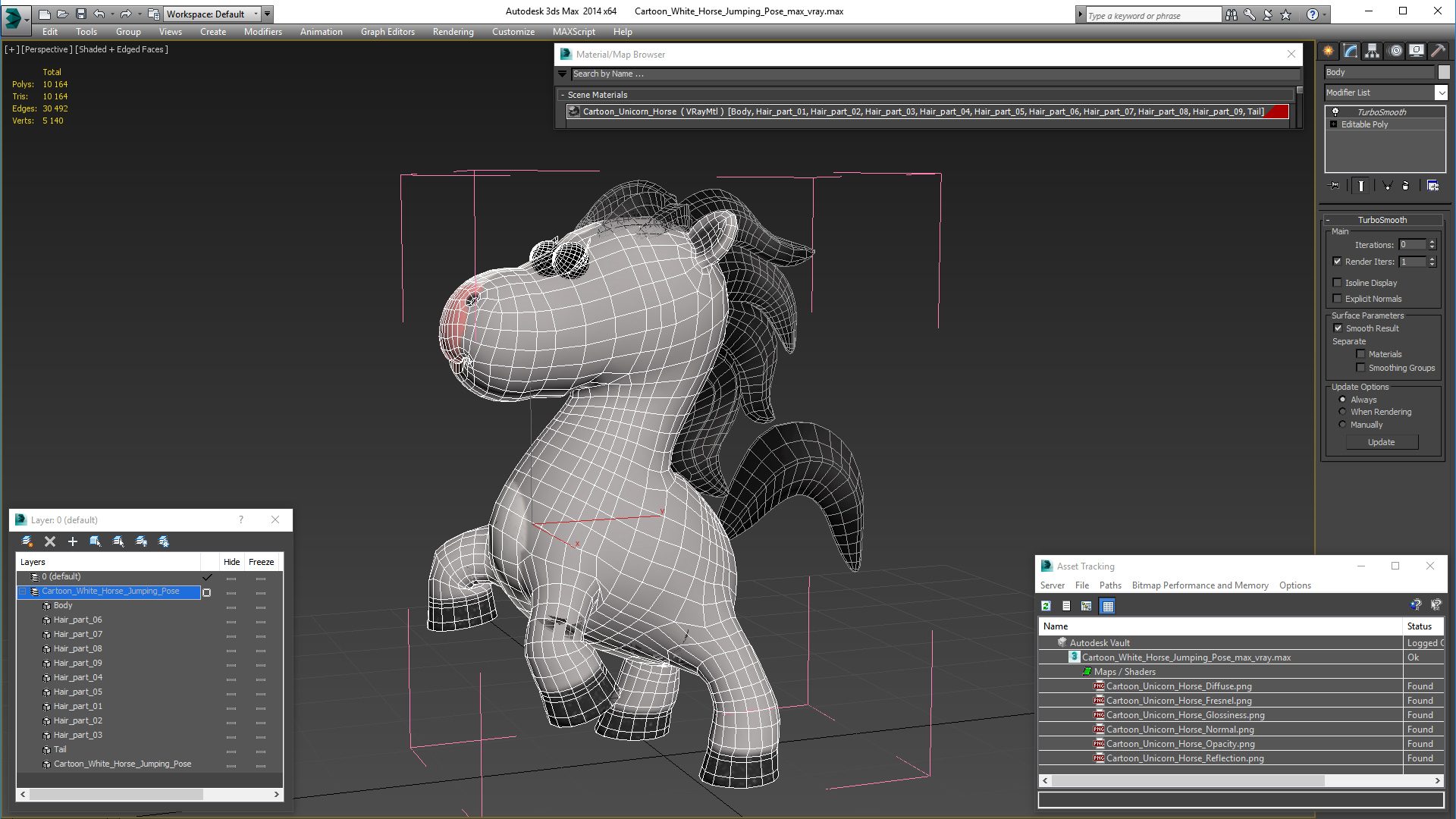Click the Favorites star icon
The image size is (1456, 819).
click(x=1286, y=14)
